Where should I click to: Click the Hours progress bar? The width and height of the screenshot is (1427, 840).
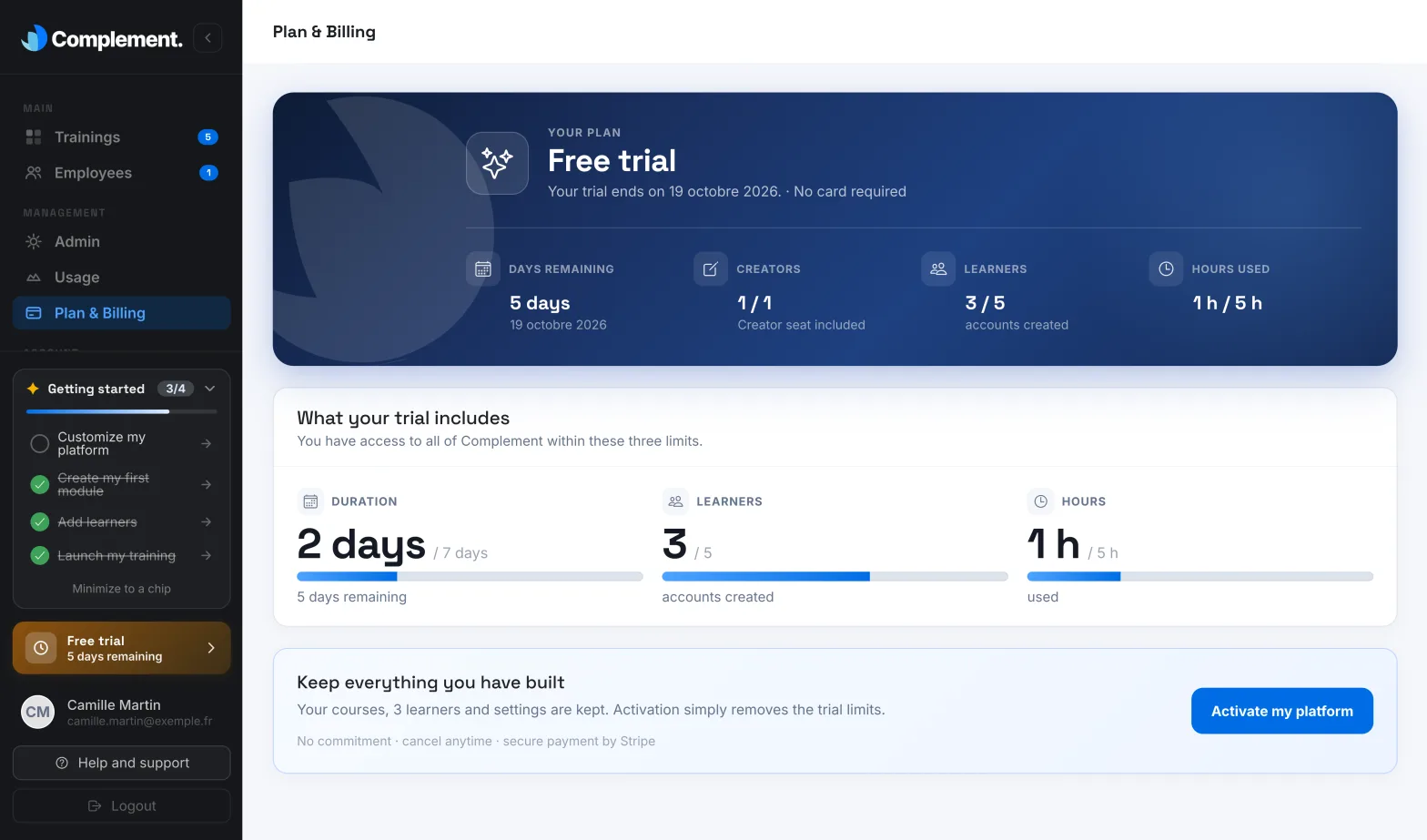pos(1199,576)
